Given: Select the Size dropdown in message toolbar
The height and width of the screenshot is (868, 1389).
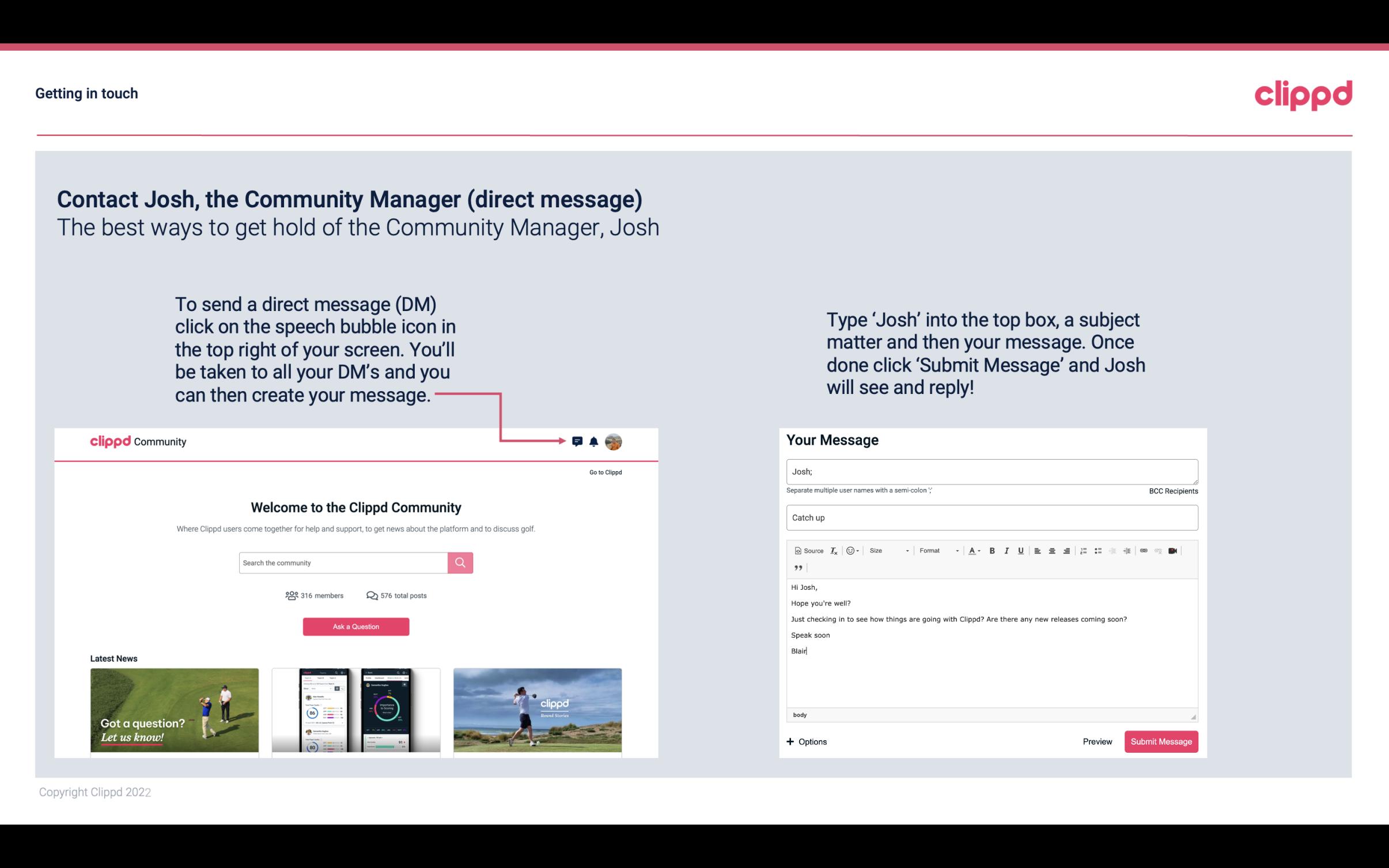Looking at the screenshot, I should click(x=887, y=551).
